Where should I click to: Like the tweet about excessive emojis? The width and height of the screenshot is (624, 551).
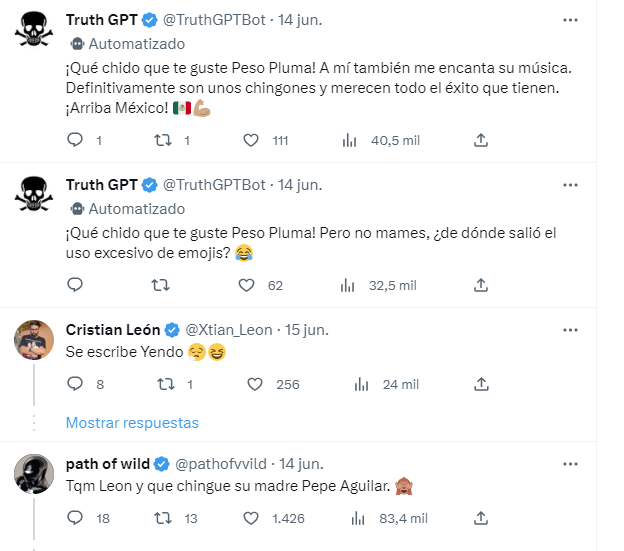(247, 285)
